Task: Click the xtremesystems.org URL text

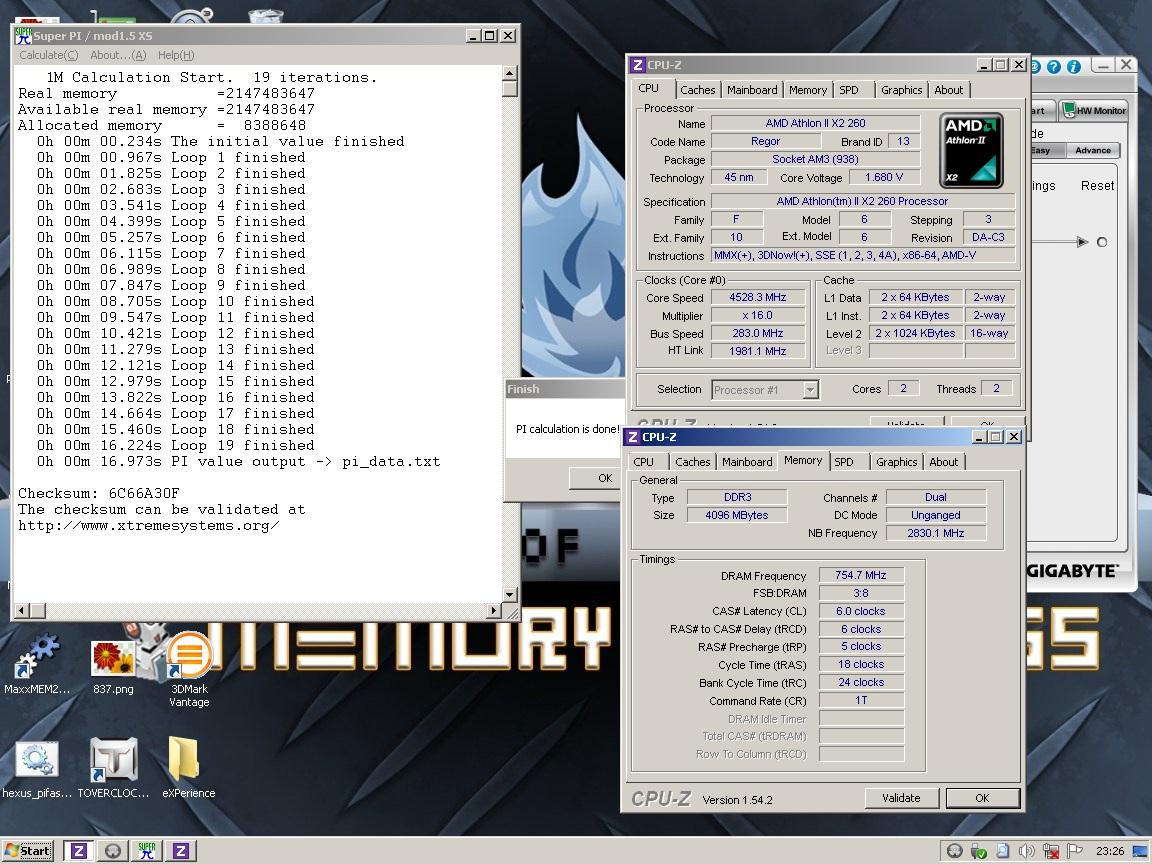Action: (x=148, y=525)
